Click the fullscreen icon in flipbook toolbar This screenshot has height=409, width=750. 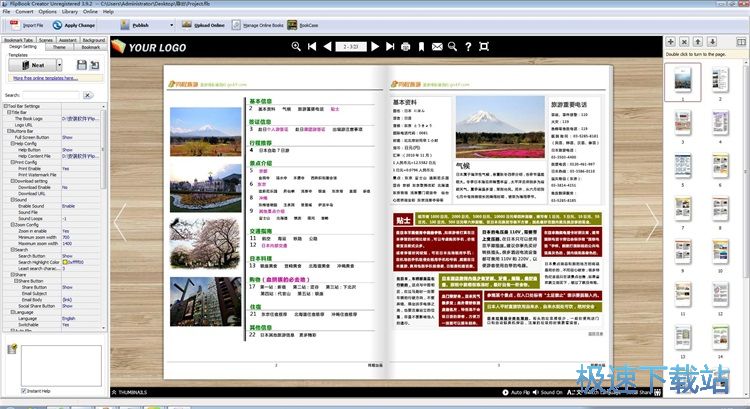(484, 46)
